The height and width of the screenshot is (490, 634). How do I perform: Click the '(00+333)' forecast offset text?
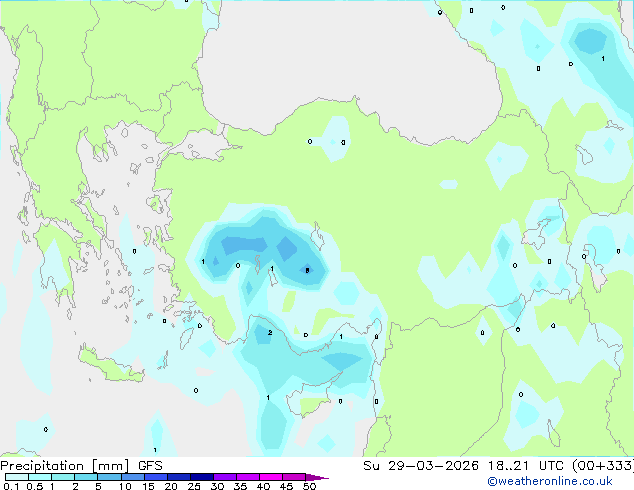pos(602,466)
